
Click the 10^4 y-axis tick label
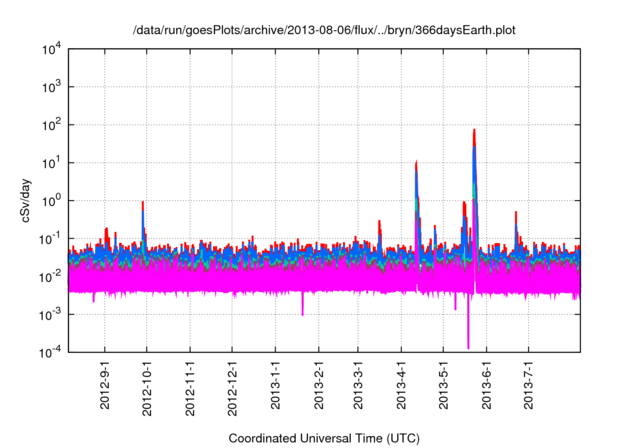click(51, 49)
